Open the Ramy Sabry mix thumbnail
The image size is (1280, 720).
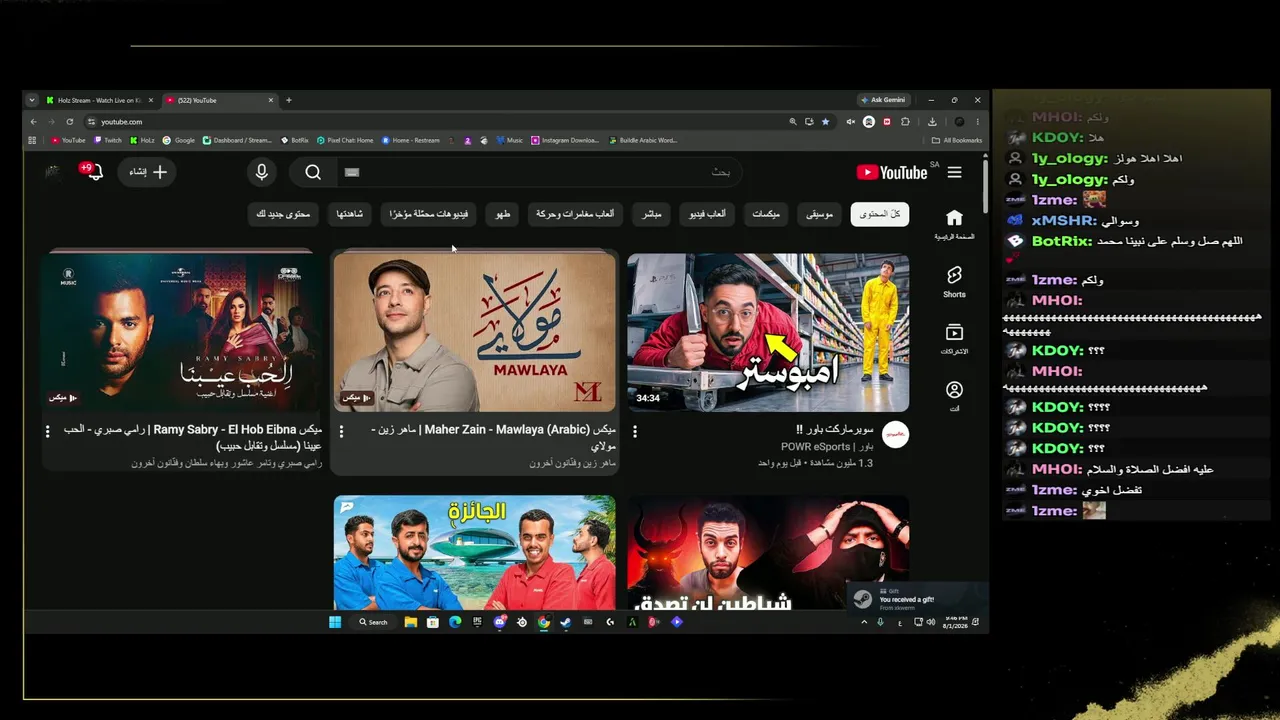tap(181, 332)
